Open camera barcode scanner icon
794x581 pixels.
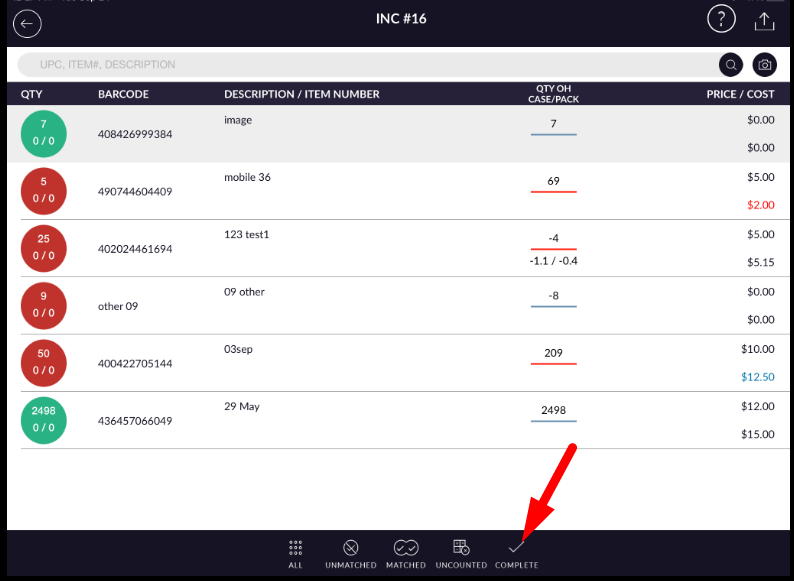pyautogui.click(x=764, y=65)
